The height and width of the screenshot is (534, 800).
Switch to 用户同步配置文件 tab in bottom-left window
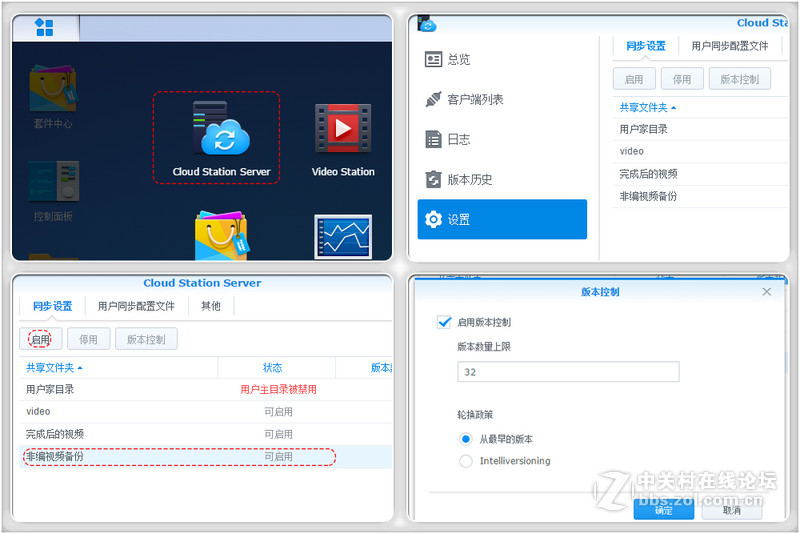136,306
